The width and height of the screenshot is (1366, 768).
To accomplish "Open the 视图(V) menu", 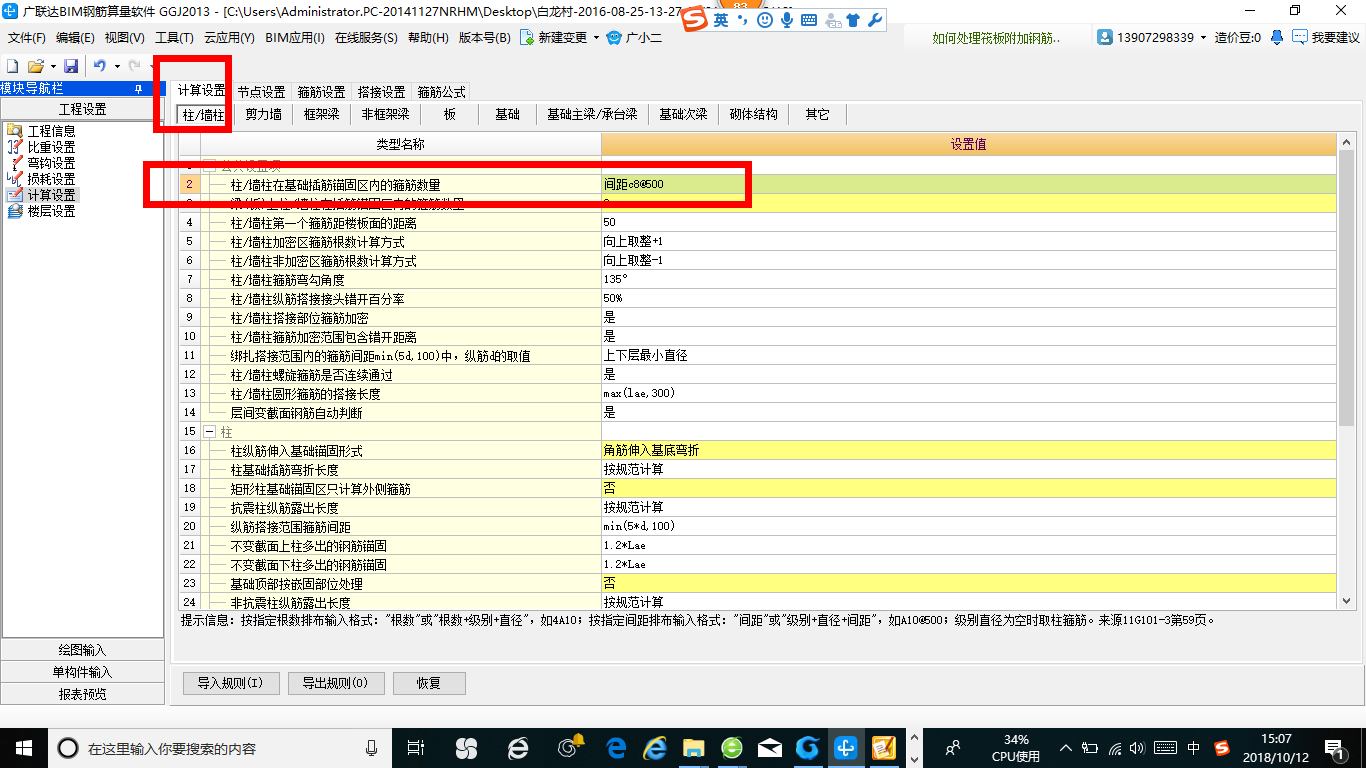I will tap(124, 38).
